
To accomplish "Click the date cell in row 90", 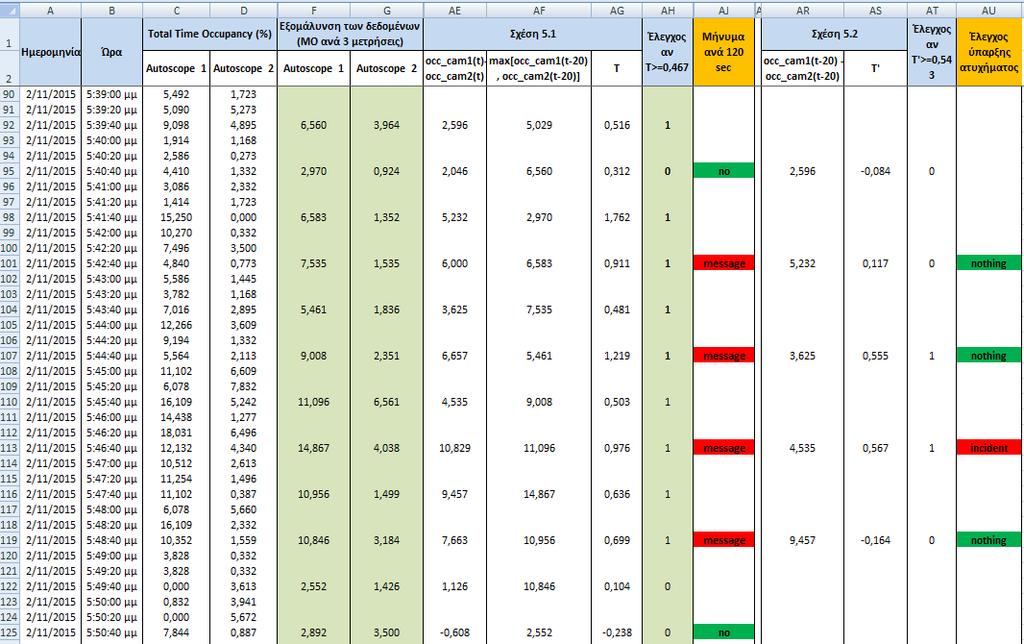I will click(50, 94).
